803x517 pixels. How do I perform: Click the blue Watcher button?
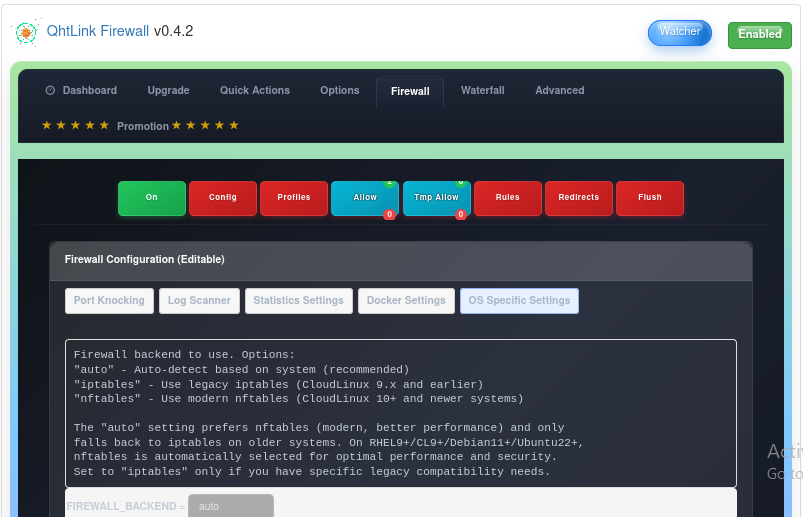tap(680, 32)
